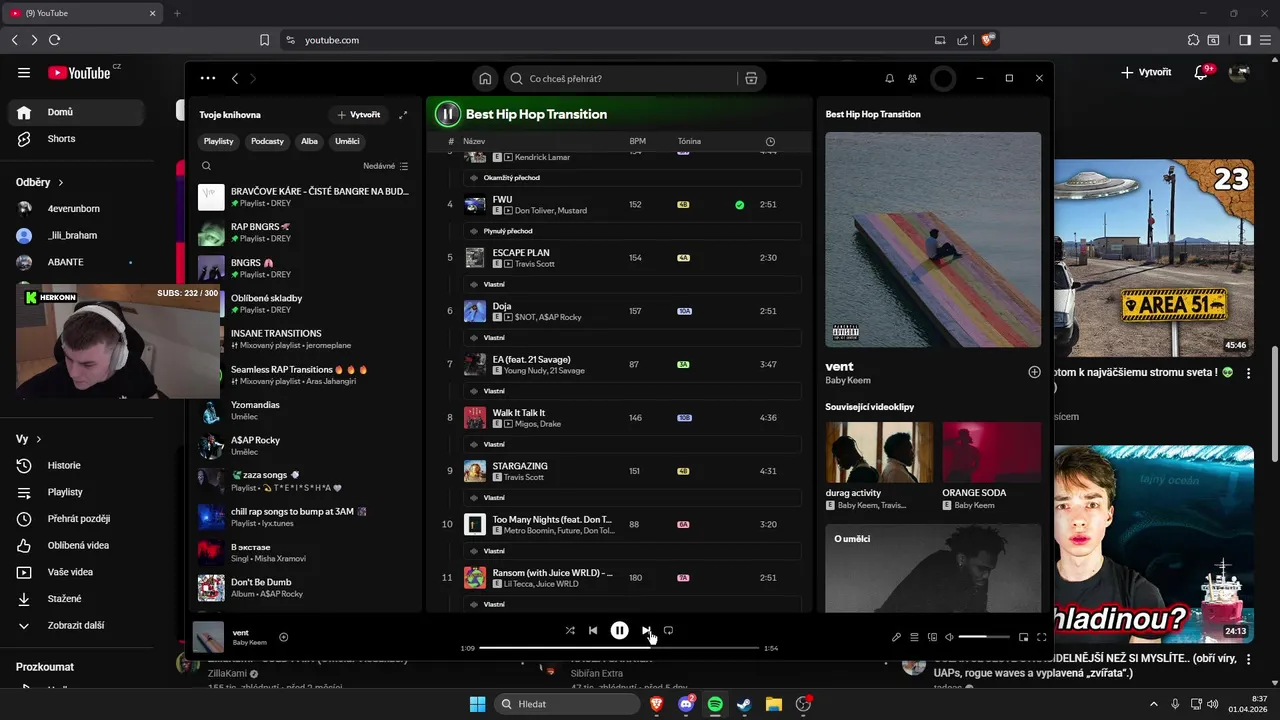
Task: Open the play queue icon
Action: tap(914, 637)
